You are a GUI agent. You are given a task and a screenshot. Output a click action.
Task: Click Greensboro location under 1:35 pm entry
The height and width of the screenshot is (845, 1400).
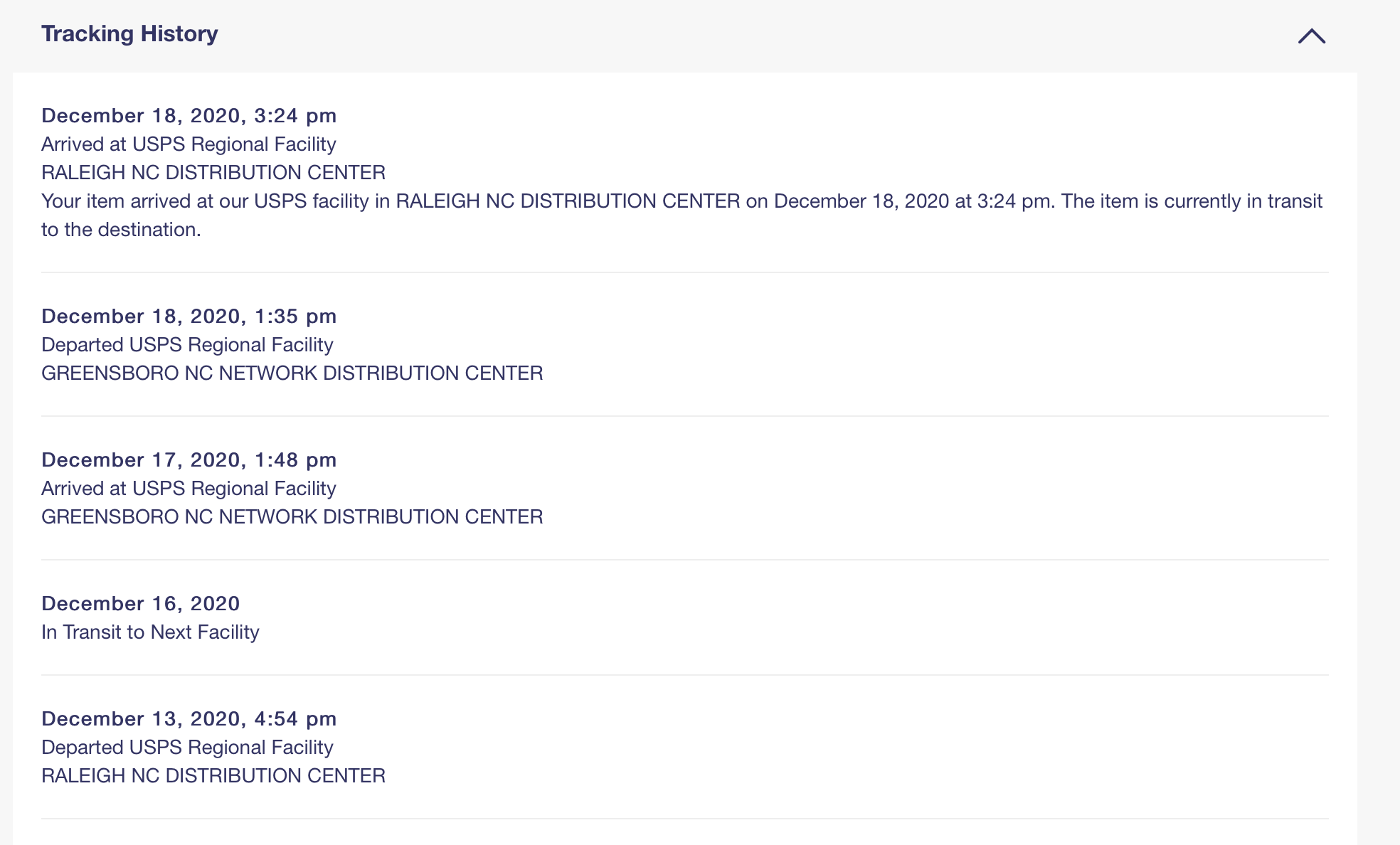click(292, 373)
